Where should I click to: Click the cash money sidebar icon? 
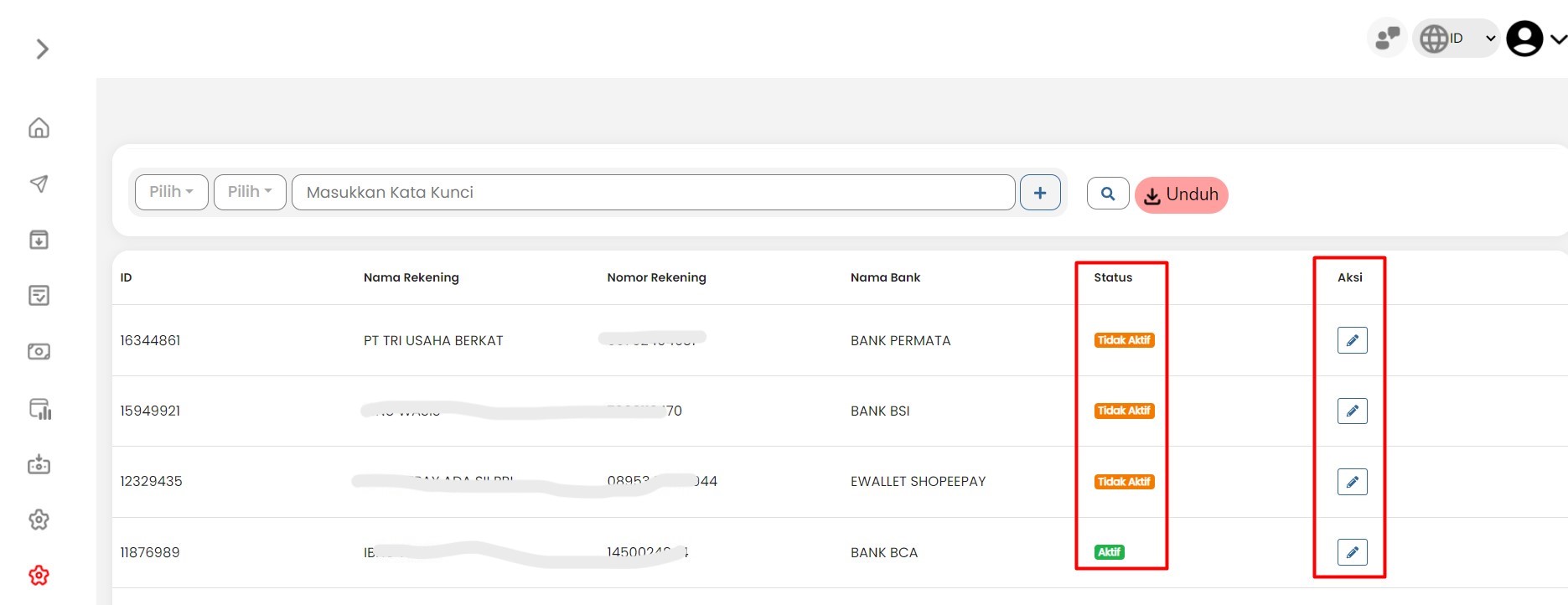point(39,352)
